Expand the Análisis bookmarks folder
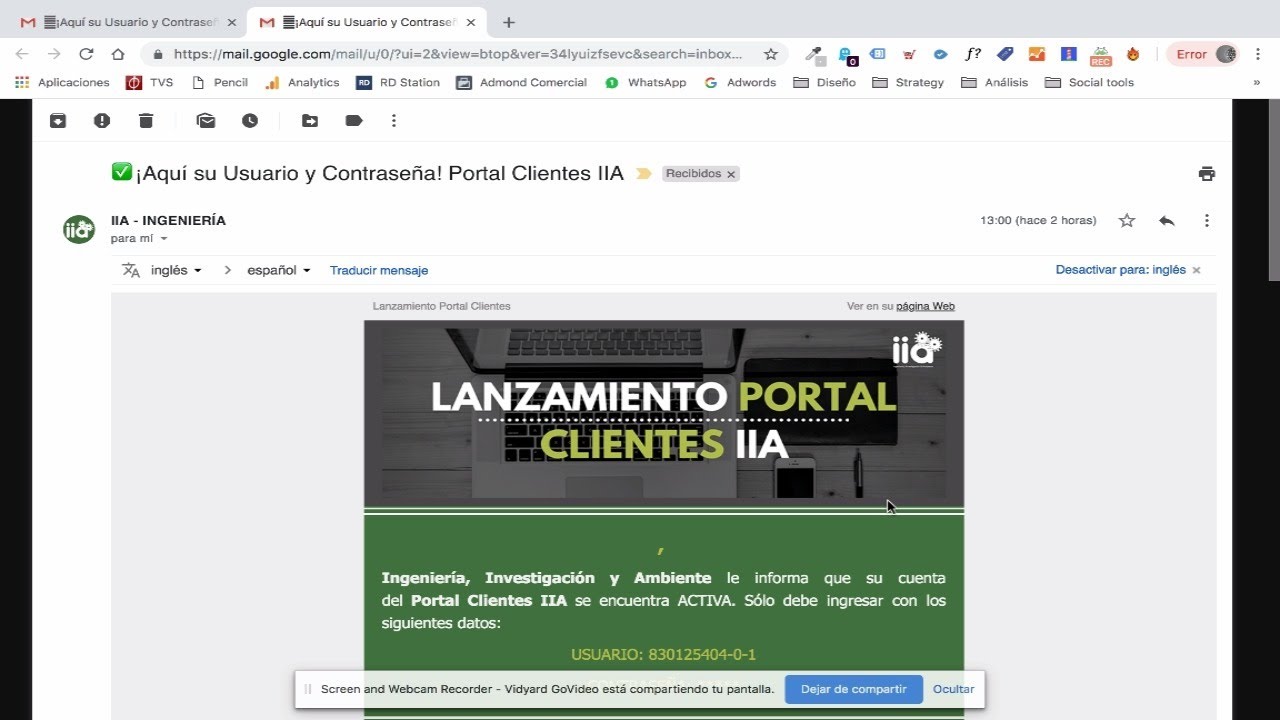Screen dimensions: 1280x720 coord(994,83)
